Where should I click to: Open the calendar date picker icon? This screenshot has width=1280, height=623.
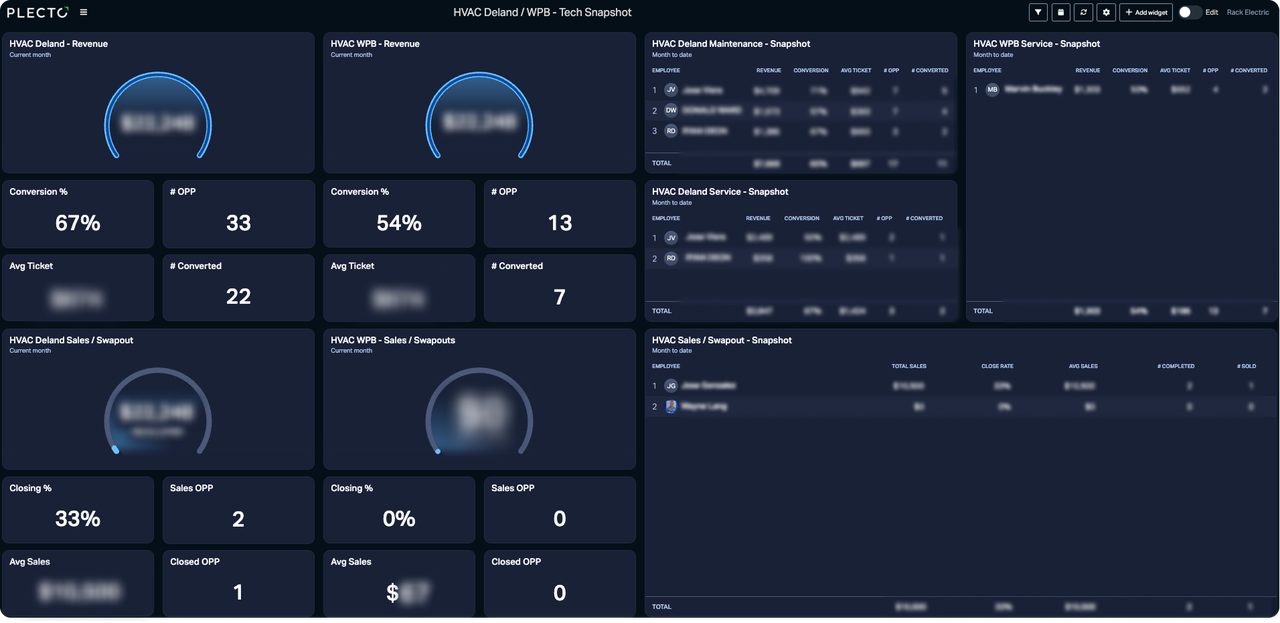click(1061, 13)
